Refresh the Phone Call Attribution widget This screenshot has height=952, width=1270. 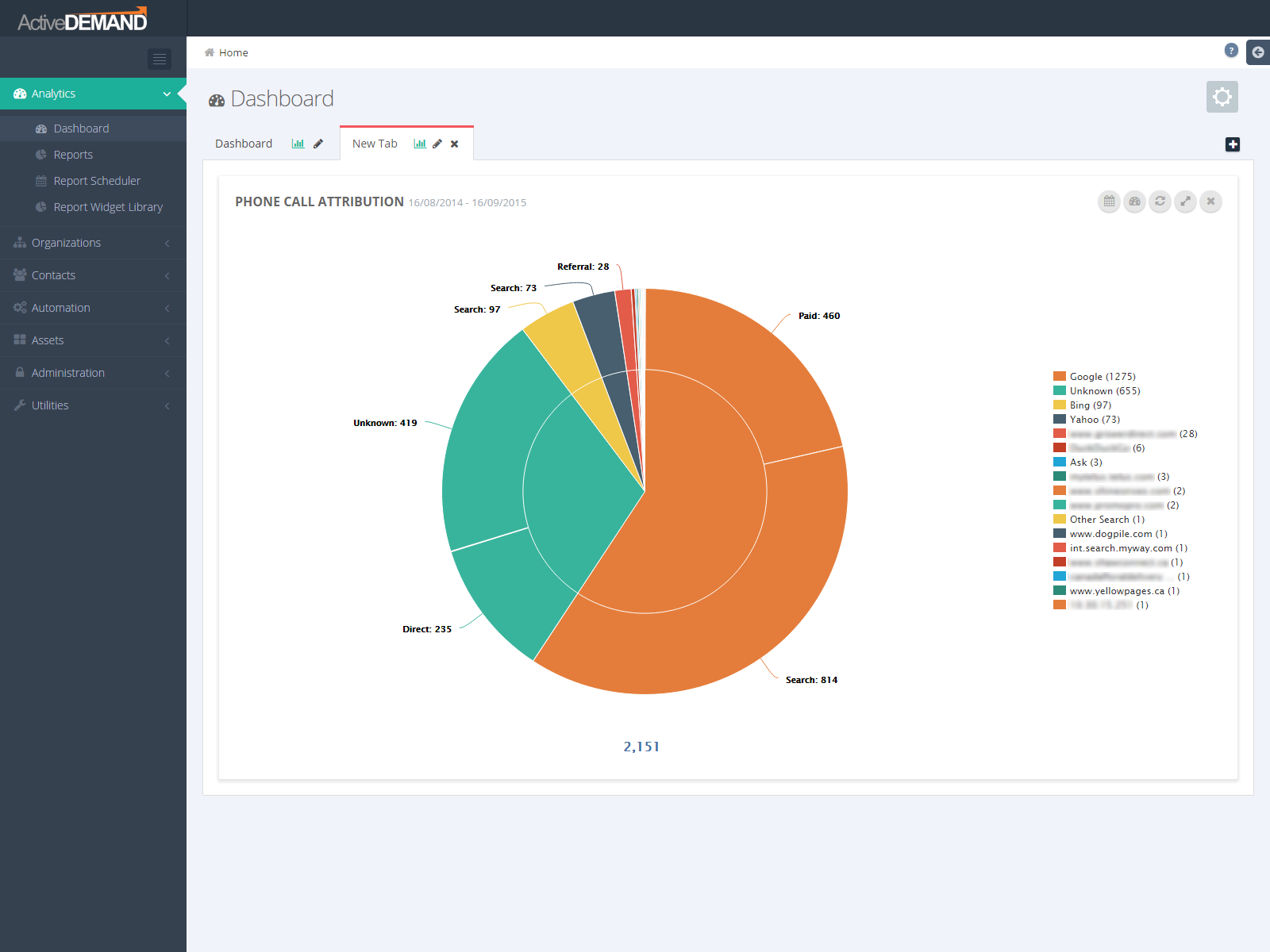[x=1160, y=202]
